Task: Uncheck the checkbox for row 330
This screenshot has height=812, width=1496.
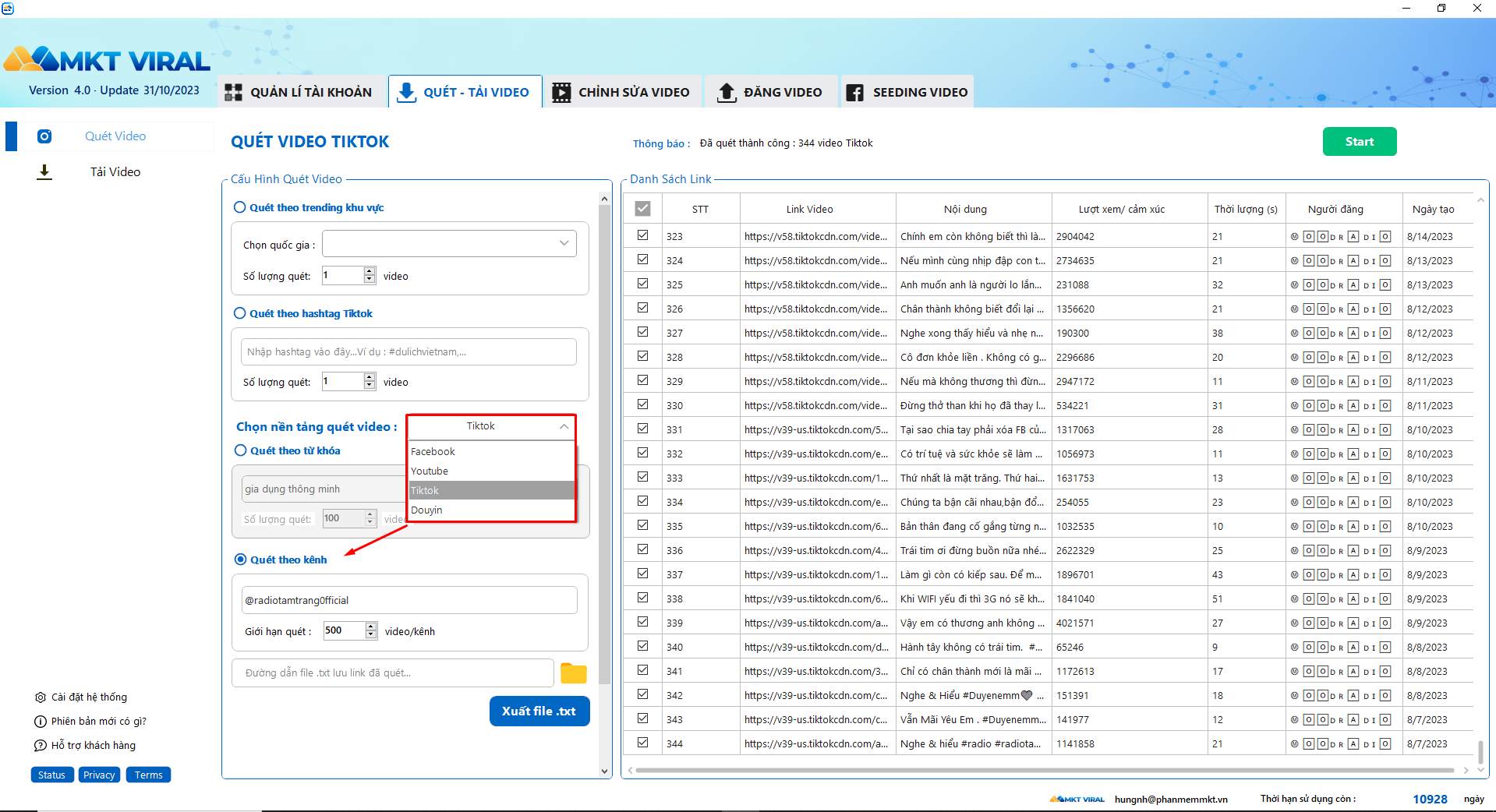Action: 642,404
